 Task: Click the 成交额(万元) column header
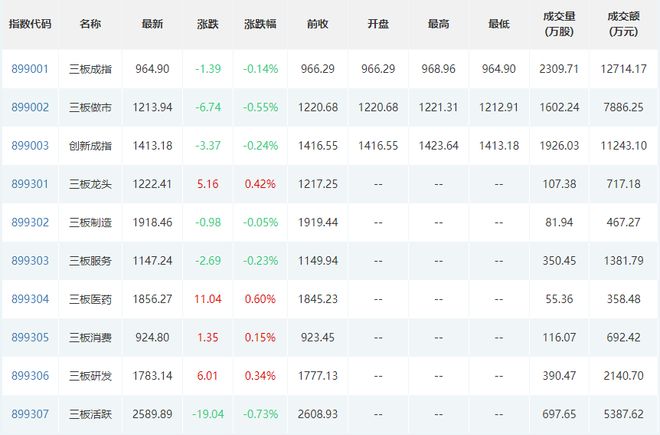[623, 24]
